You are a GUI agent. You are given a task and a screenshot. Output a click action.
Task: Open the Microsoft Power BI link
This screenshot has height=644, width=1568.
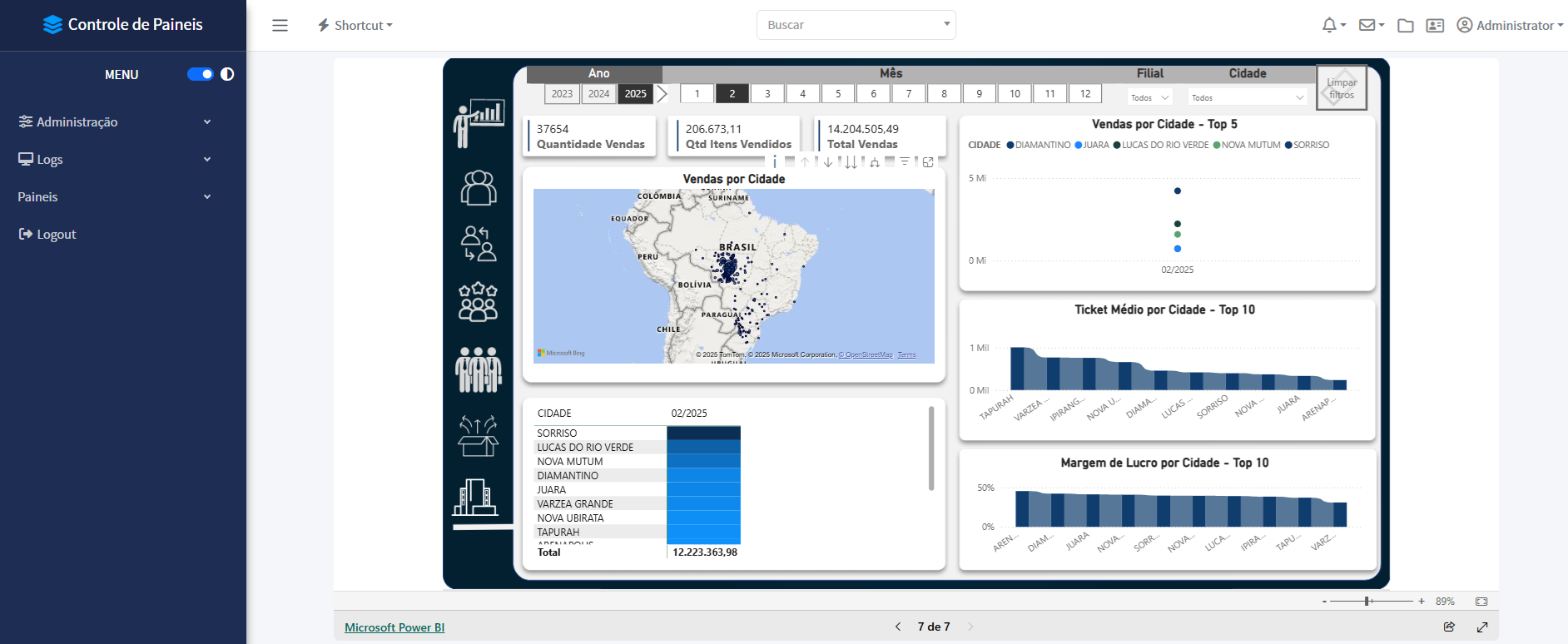394,627
